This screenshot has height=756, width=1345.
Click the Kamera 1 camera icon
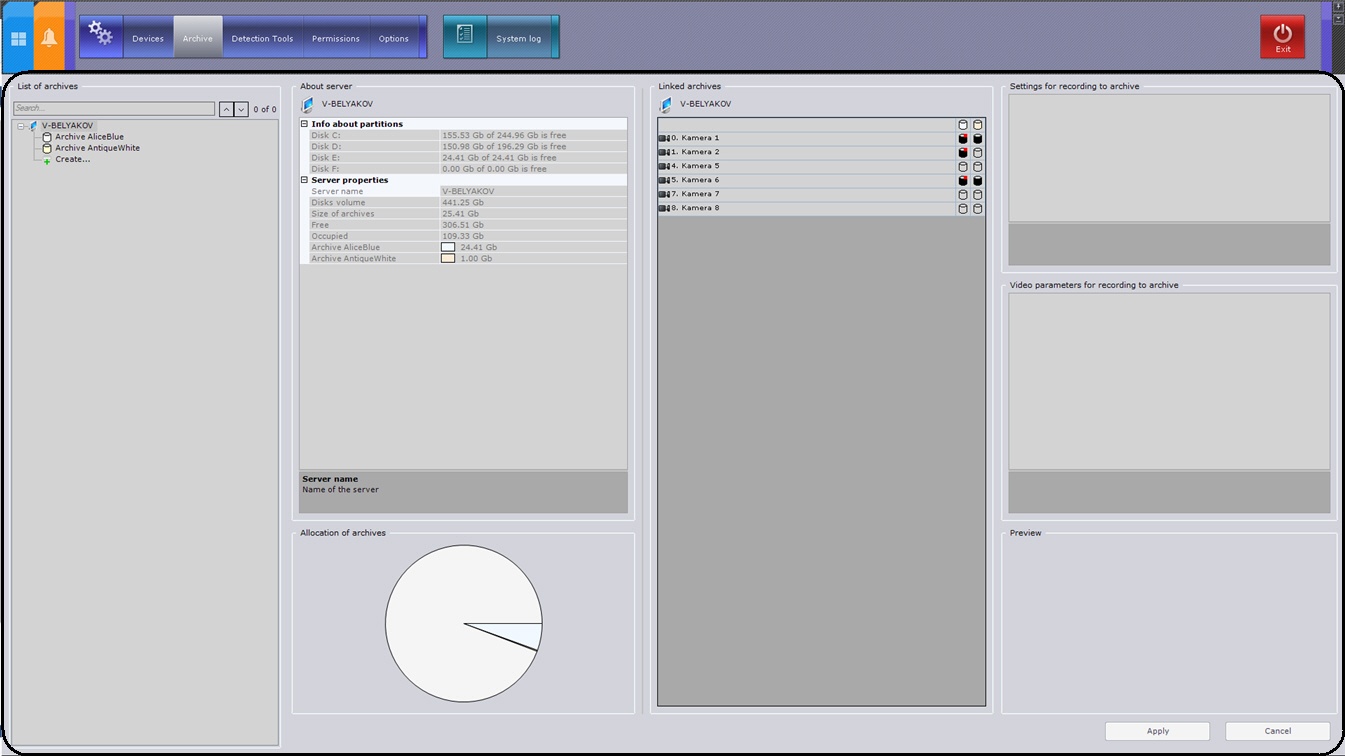pyautogui.click(x=665, y=138)
